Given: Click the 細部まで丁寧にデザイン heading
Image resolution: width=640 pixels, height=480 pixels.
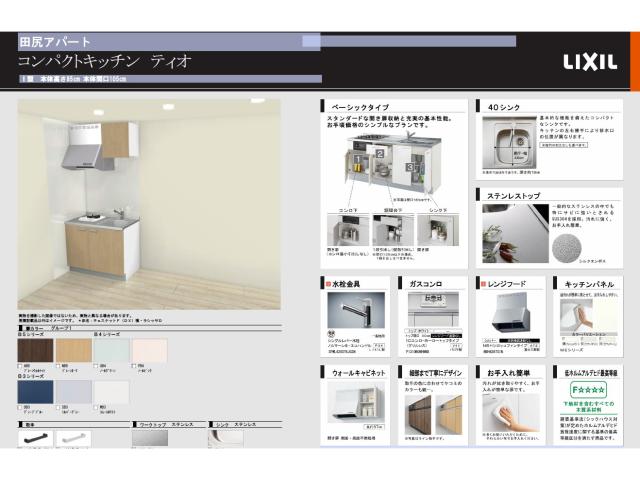Looking at the screenshot, I should [x=436, y=373].
